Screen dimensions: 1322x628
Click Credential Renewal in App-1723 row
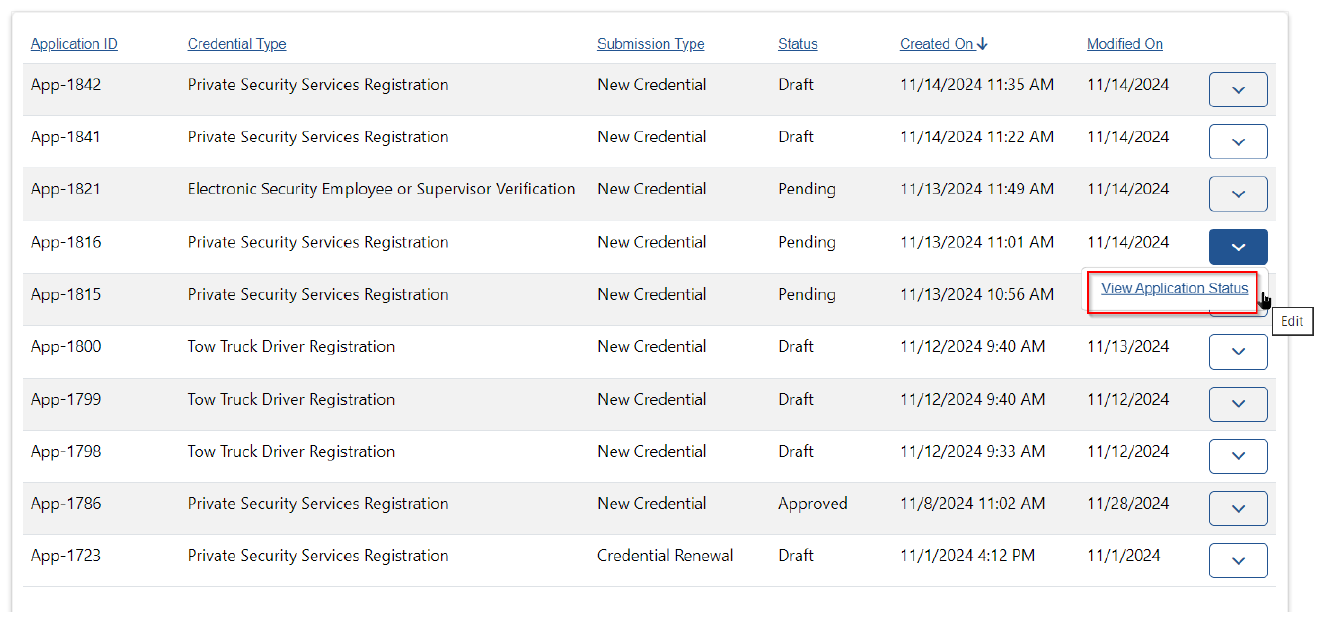click(x=665, y=556)
